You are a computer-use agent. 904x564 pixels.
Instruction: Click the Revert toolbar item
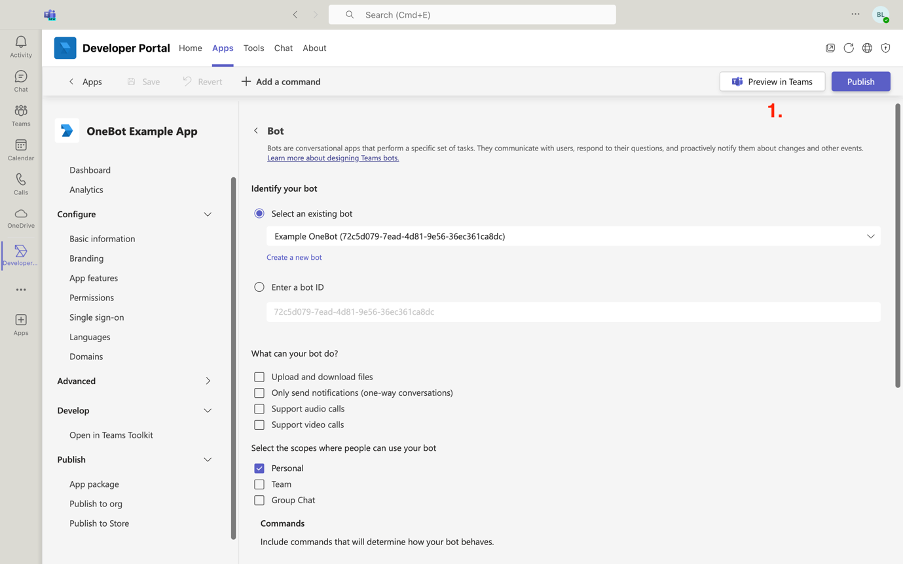pos(202,82)
